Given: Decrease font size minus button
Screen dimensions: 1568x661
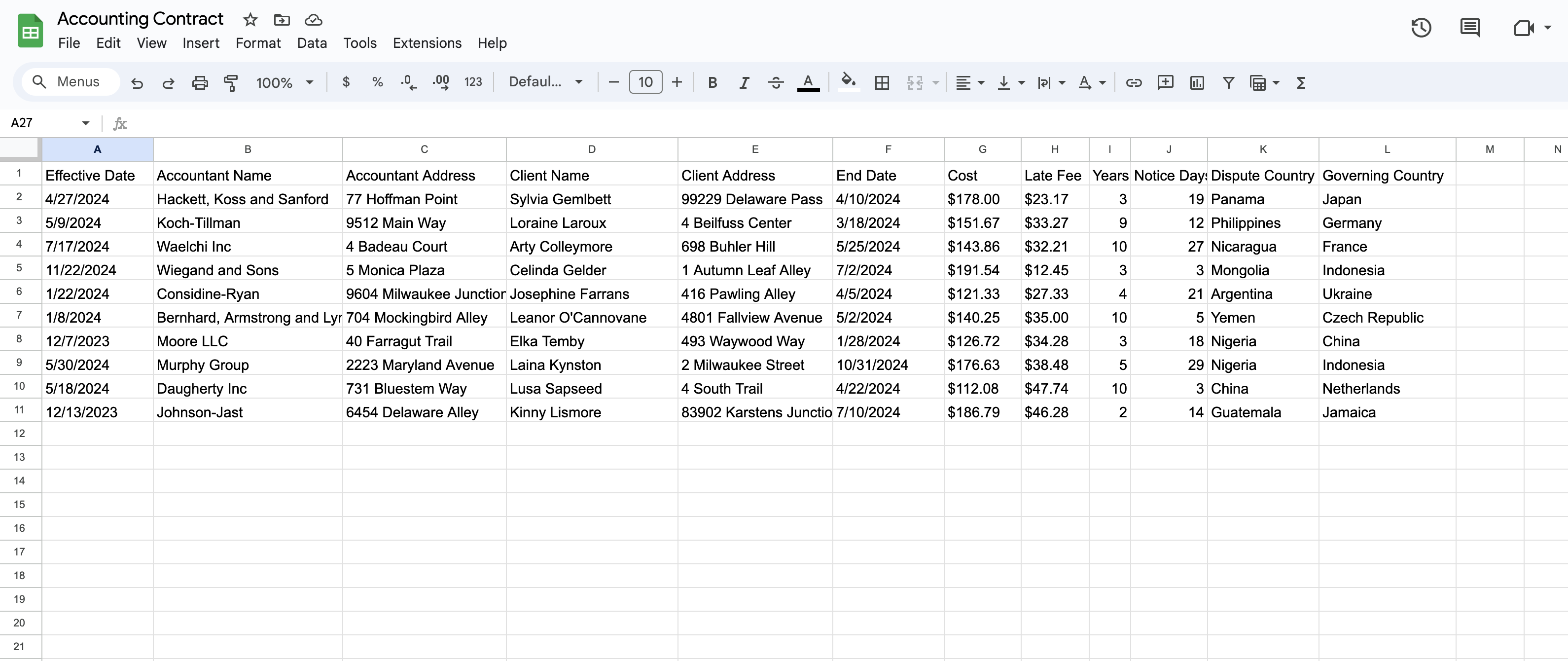Looking at the screenshot, I should click(x=613, y=81).
